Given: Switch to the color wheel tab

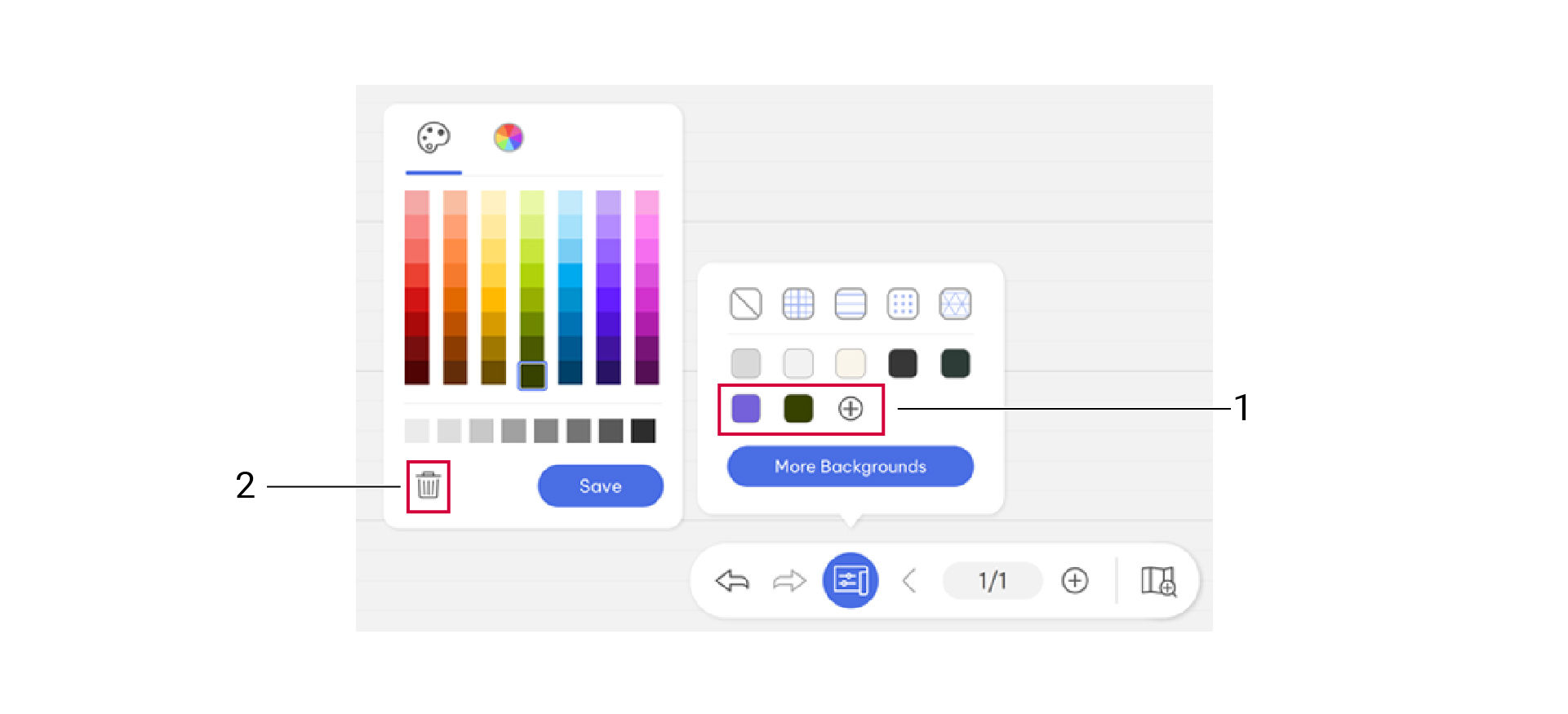Looking at the screenshot, I should [508, 138].
